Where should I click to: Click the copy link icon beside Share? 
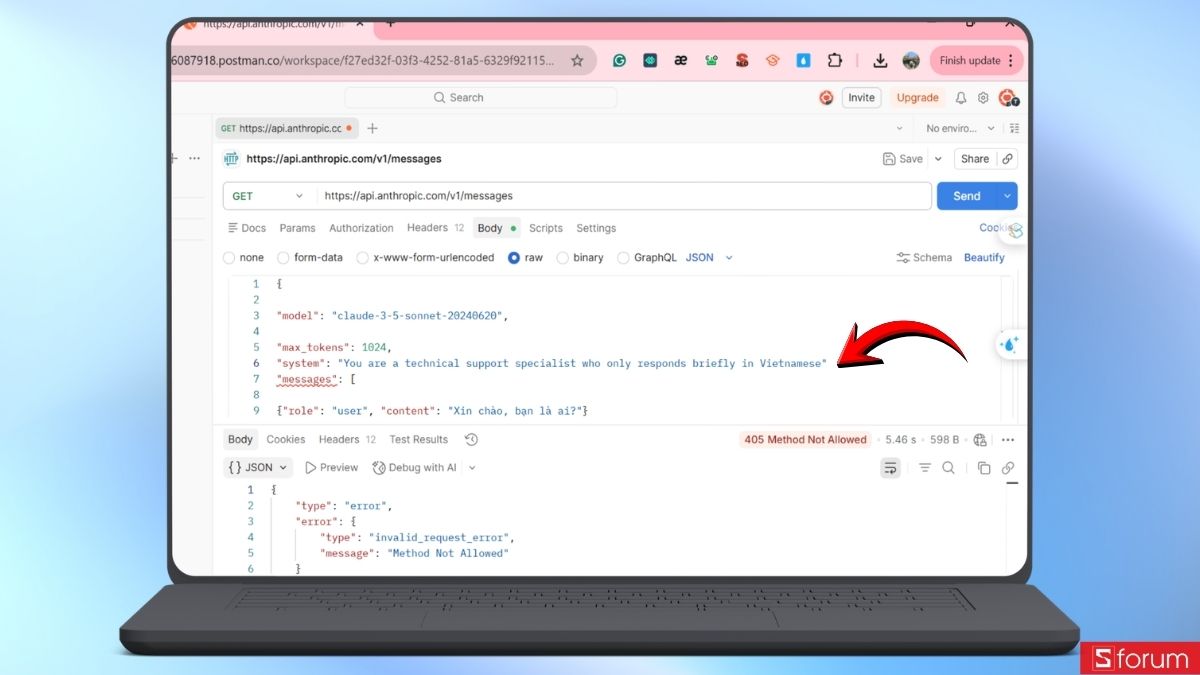pos(1008,159)
